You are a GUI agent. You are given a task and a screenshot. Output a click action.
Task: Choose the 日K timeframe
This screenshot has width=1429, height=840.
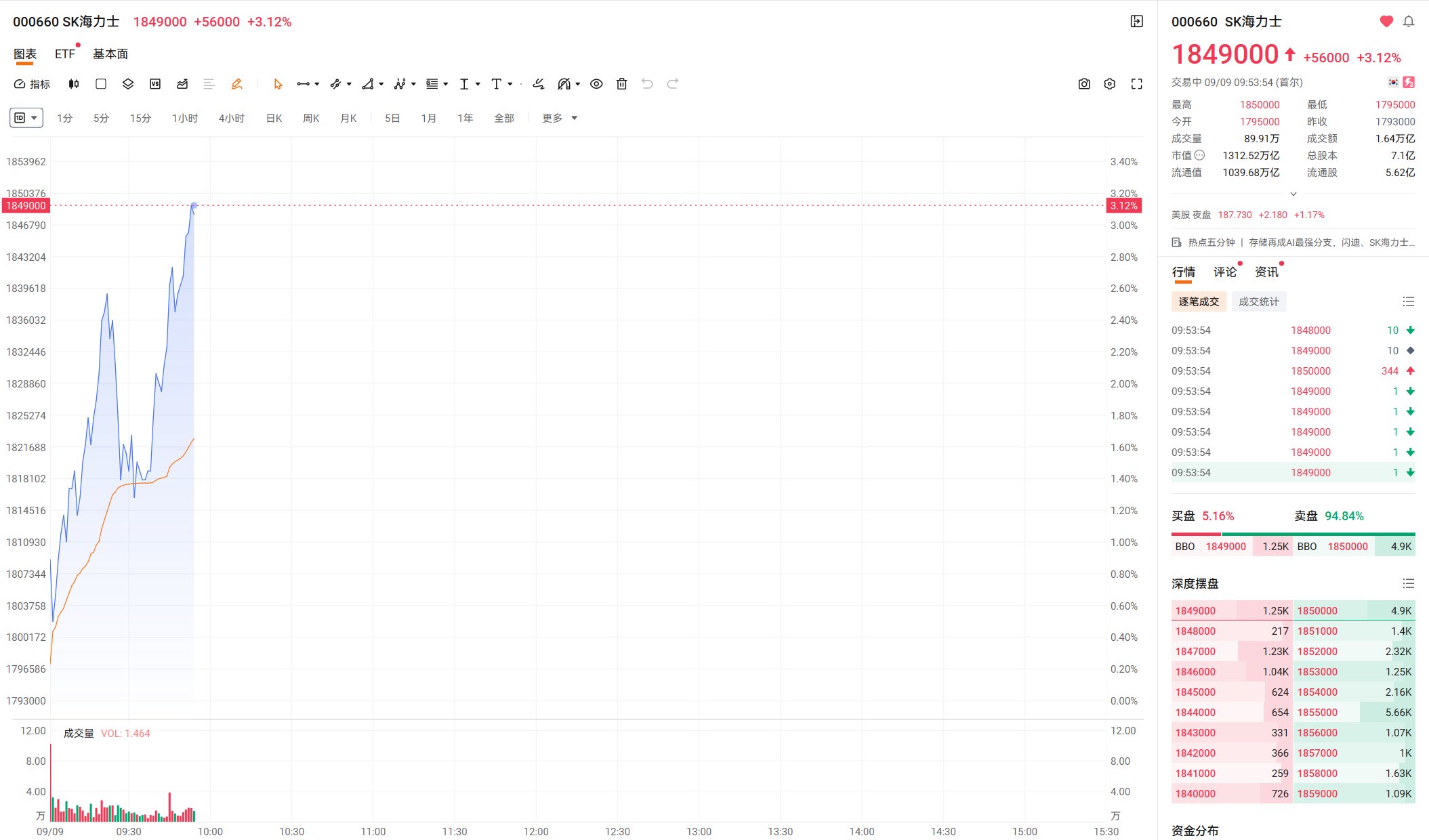pyautogui.click(x=274, y=118)
